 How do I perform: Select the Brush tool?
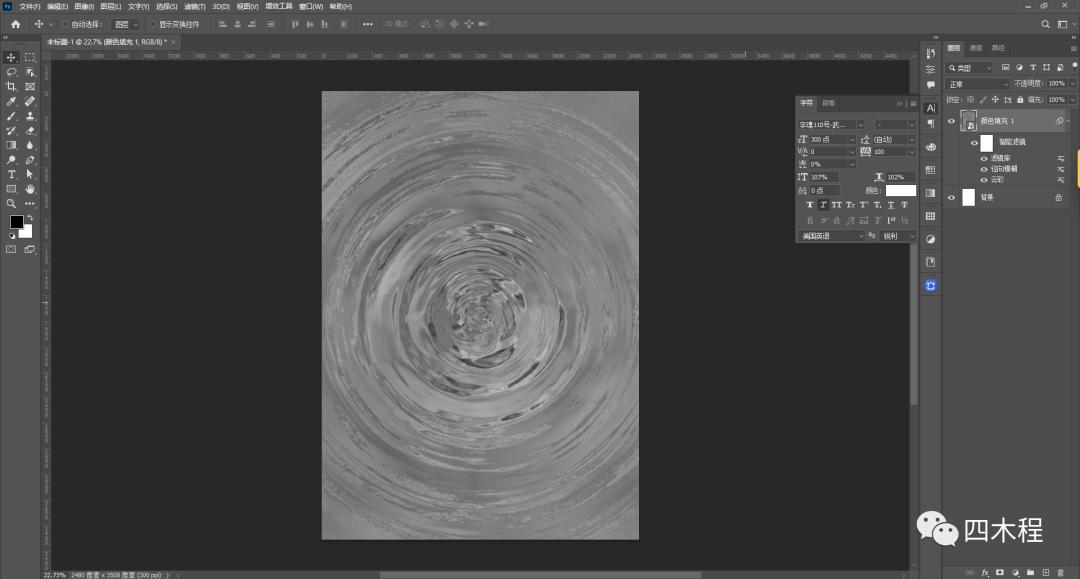(11, 116)
